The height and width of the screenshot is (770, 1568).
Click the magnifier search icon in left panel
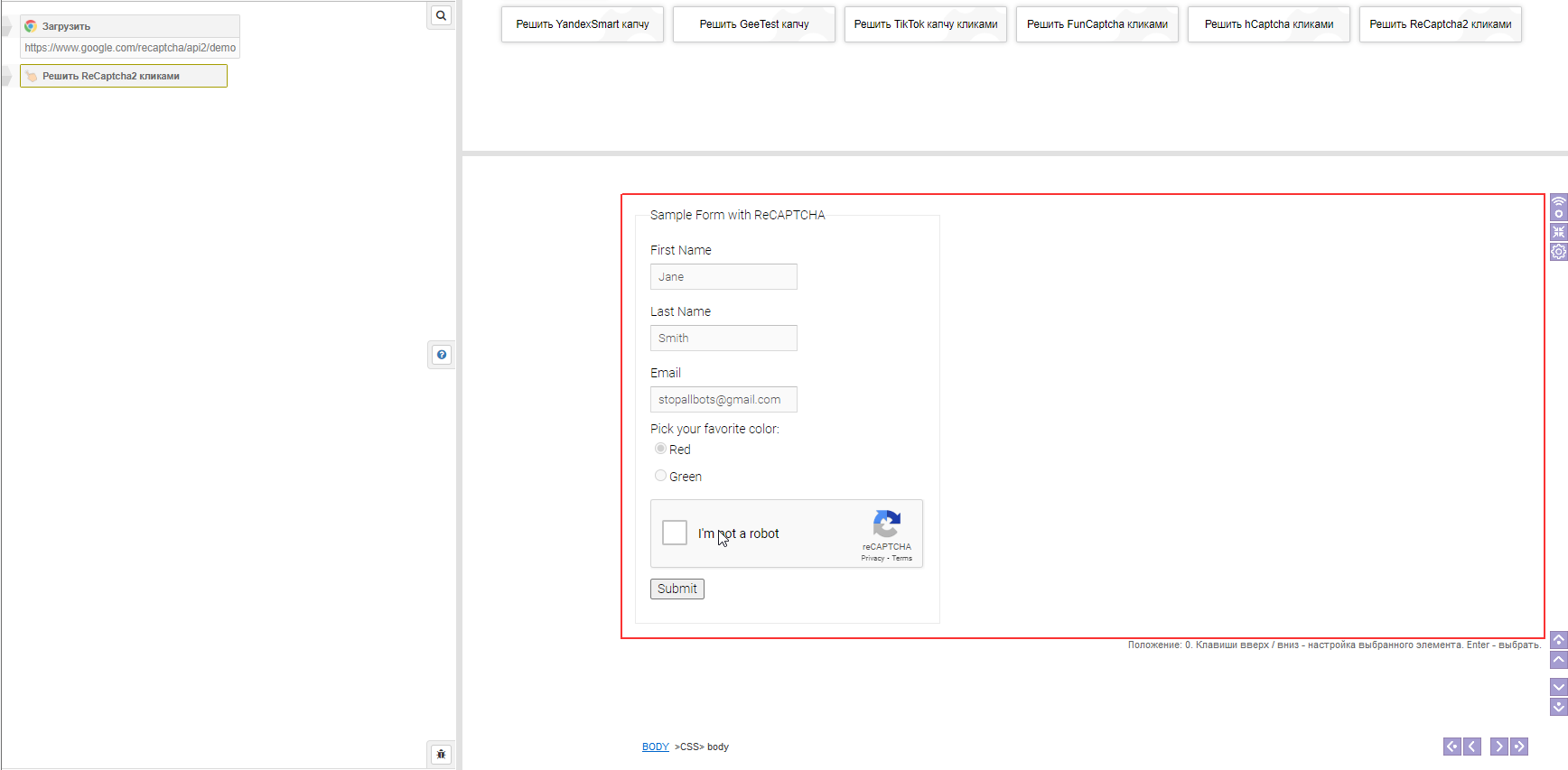pyautogui.click(x=441, y=15)
